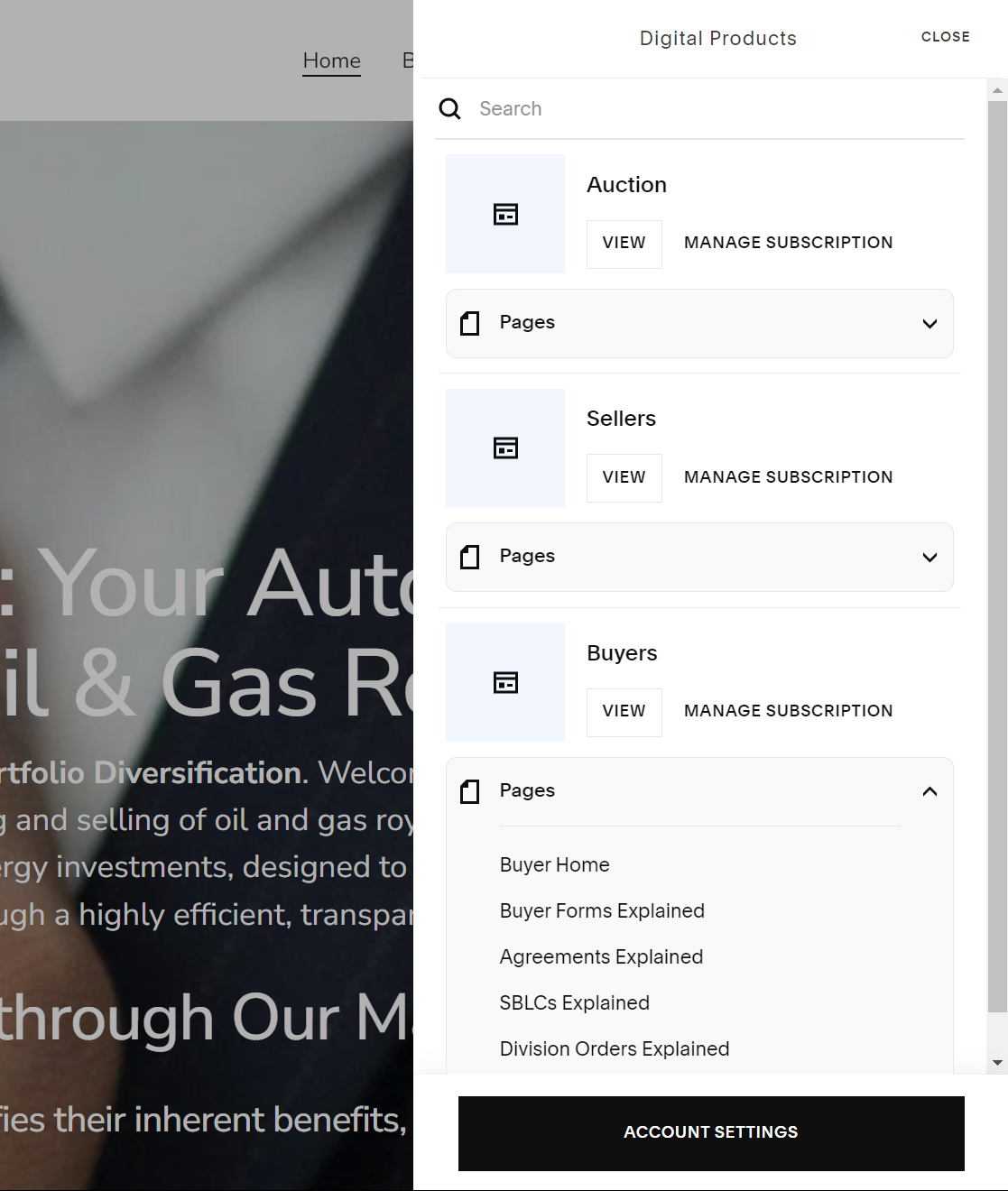Open the SBLCs Explained page
1008x1191 pixels.
click(574, 1002)
